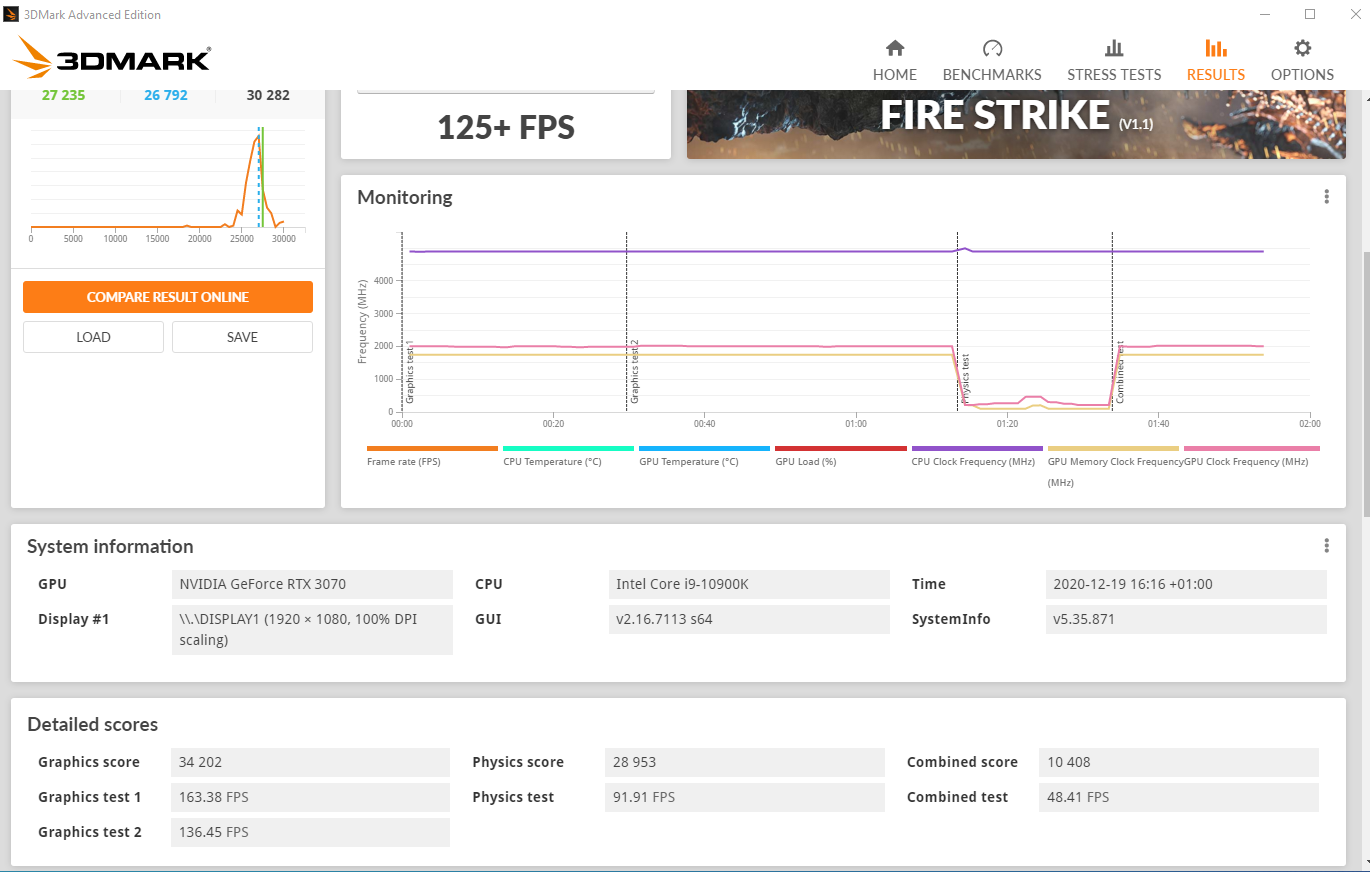This screenshot has width=1370, height=872.
Task: Go to the Home tab icon
Action: pos(895,48)
